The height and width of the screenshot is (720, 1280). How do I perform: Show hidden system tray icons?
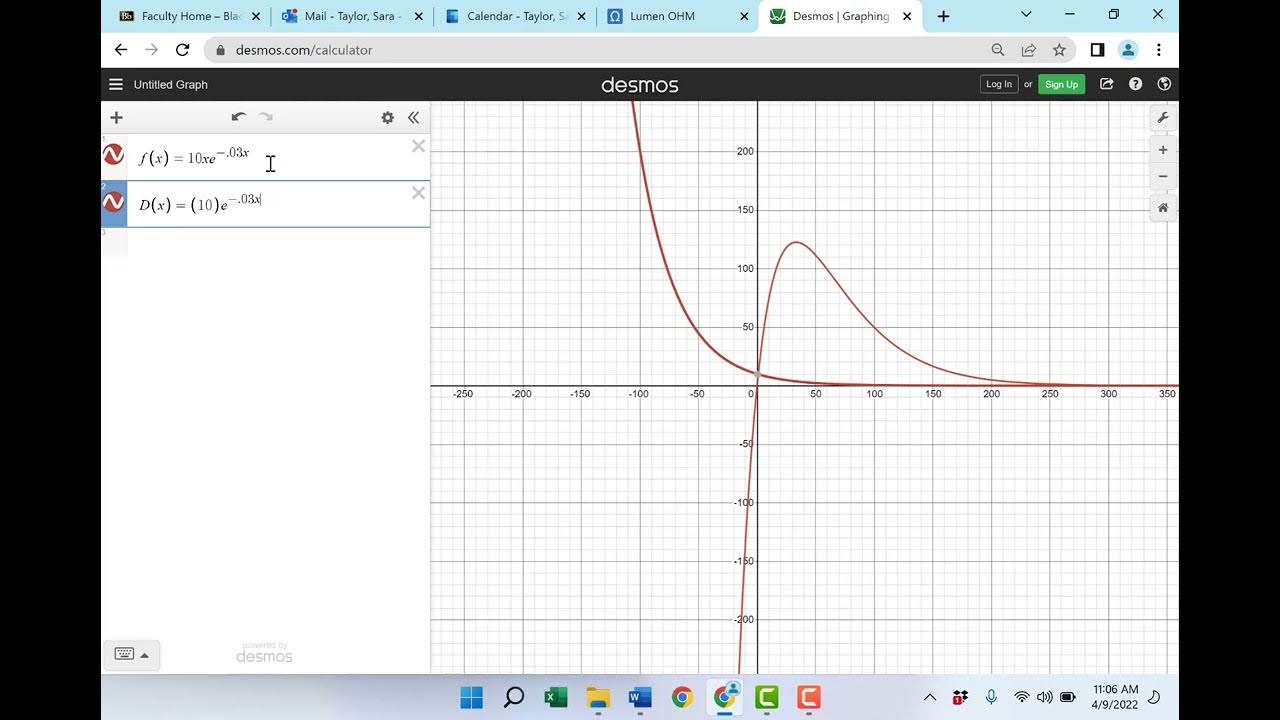930,697
